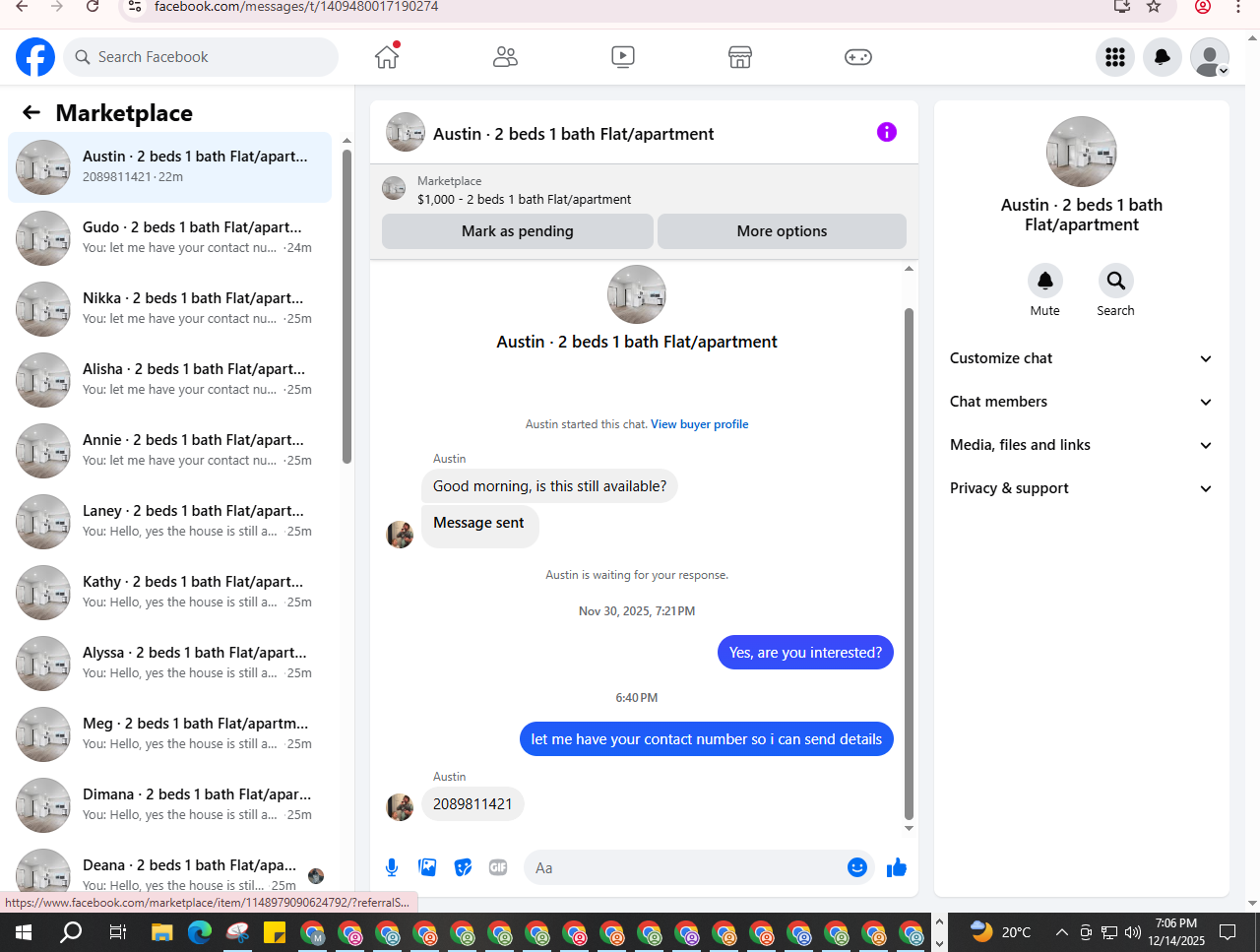Image resolution: width=1260 pixels, height=952 pixels.
Task: Open Dimana conversation in chat list
Action: tap(169, 805)
